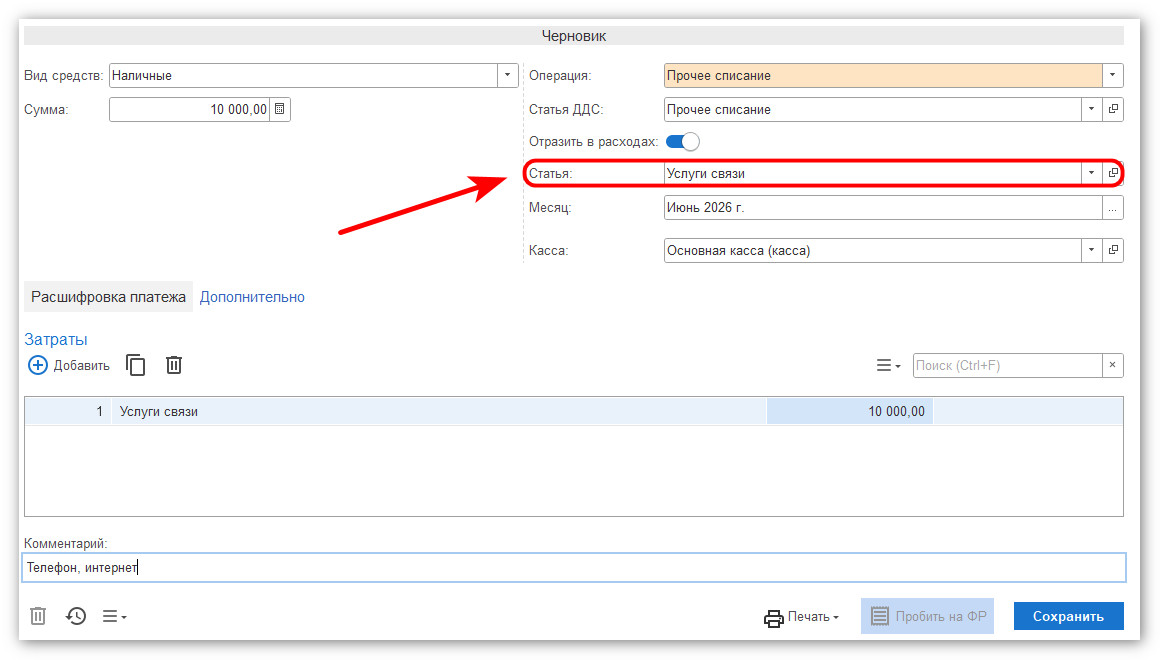Clear the Поиск search field
The image size is (1160, 660).
[1113, 365]
